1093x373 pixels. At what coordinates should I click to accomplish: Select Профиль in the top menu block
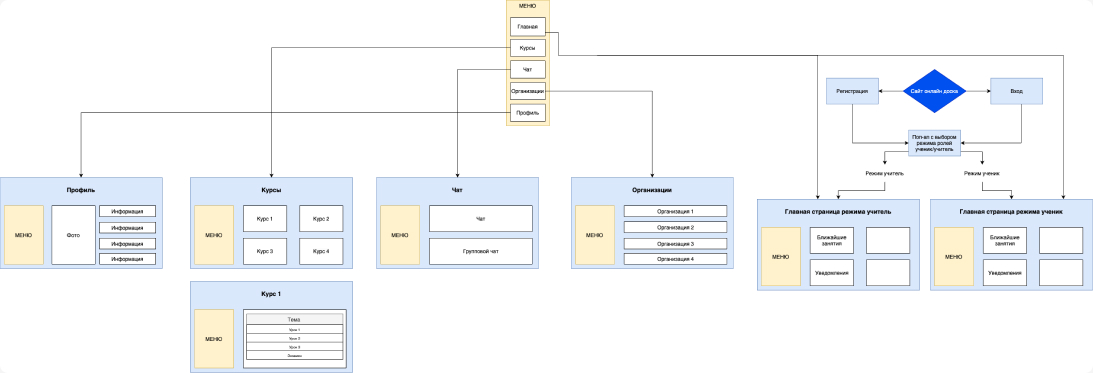[x=527, y=113]
